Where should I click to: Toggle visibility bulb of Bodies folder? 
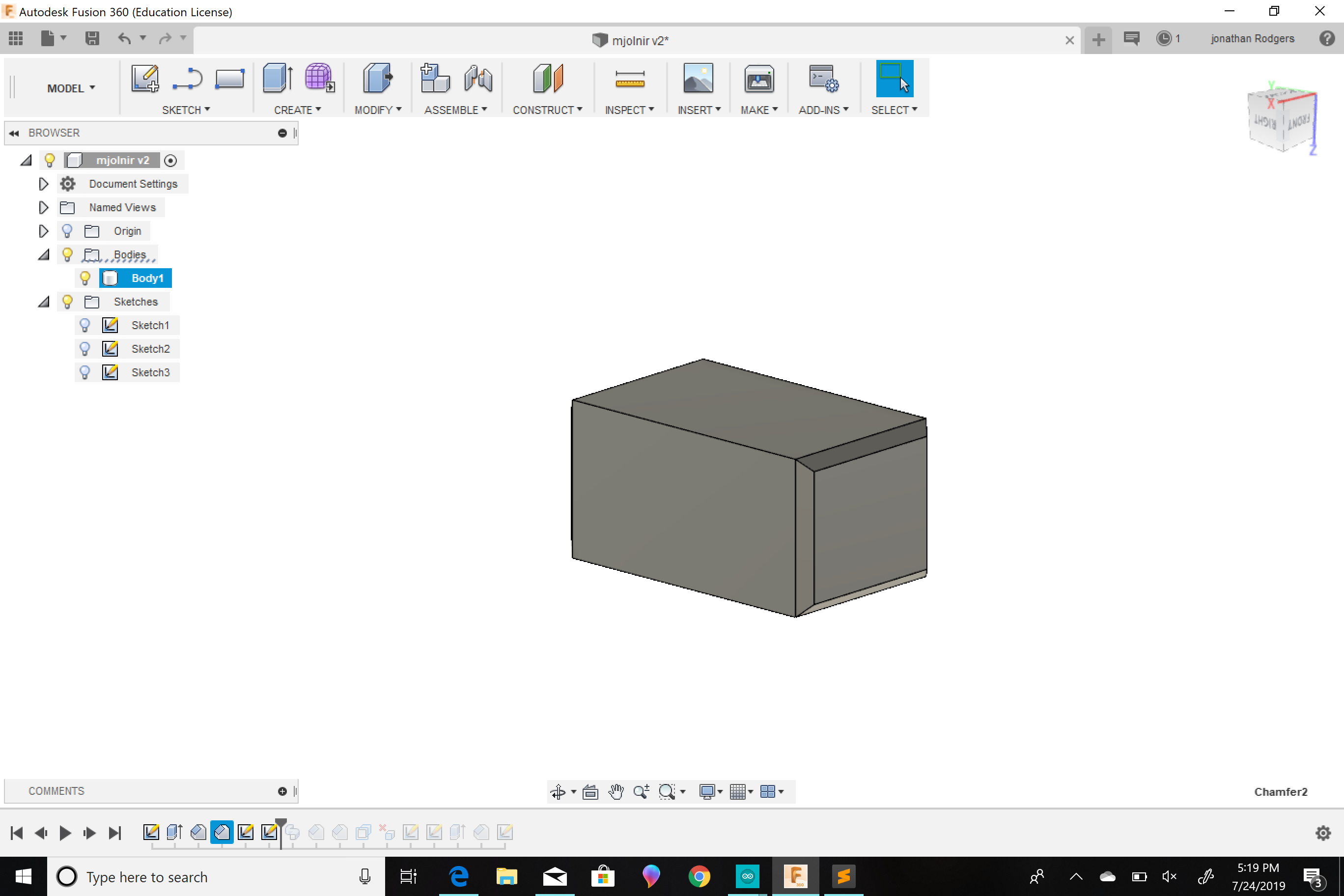coord(67,254)
